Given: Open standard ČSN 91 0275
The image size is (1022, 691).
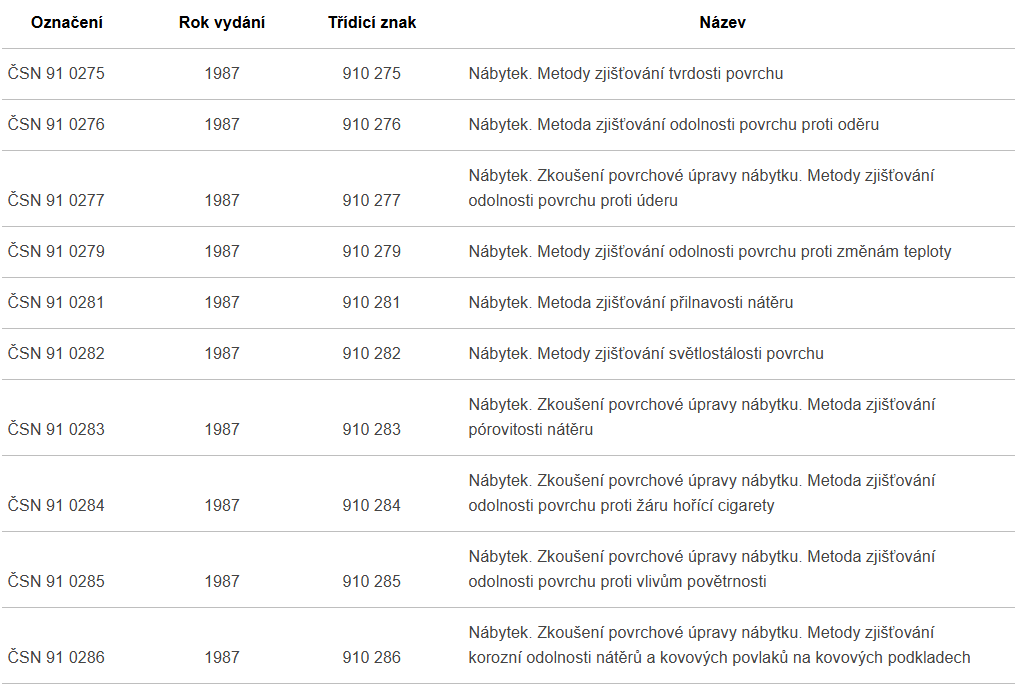Looking at the screenshot, I should (56, 74).
